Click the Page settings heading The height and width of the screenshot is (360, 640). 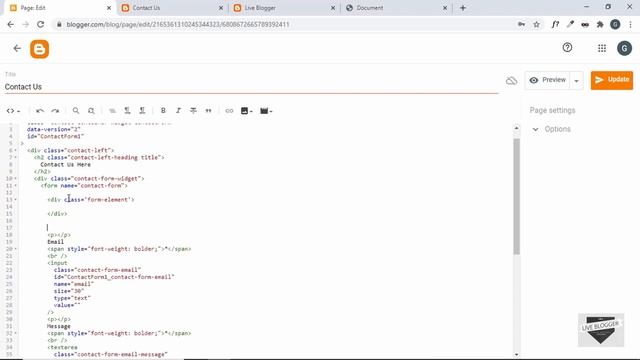point(552,110)
